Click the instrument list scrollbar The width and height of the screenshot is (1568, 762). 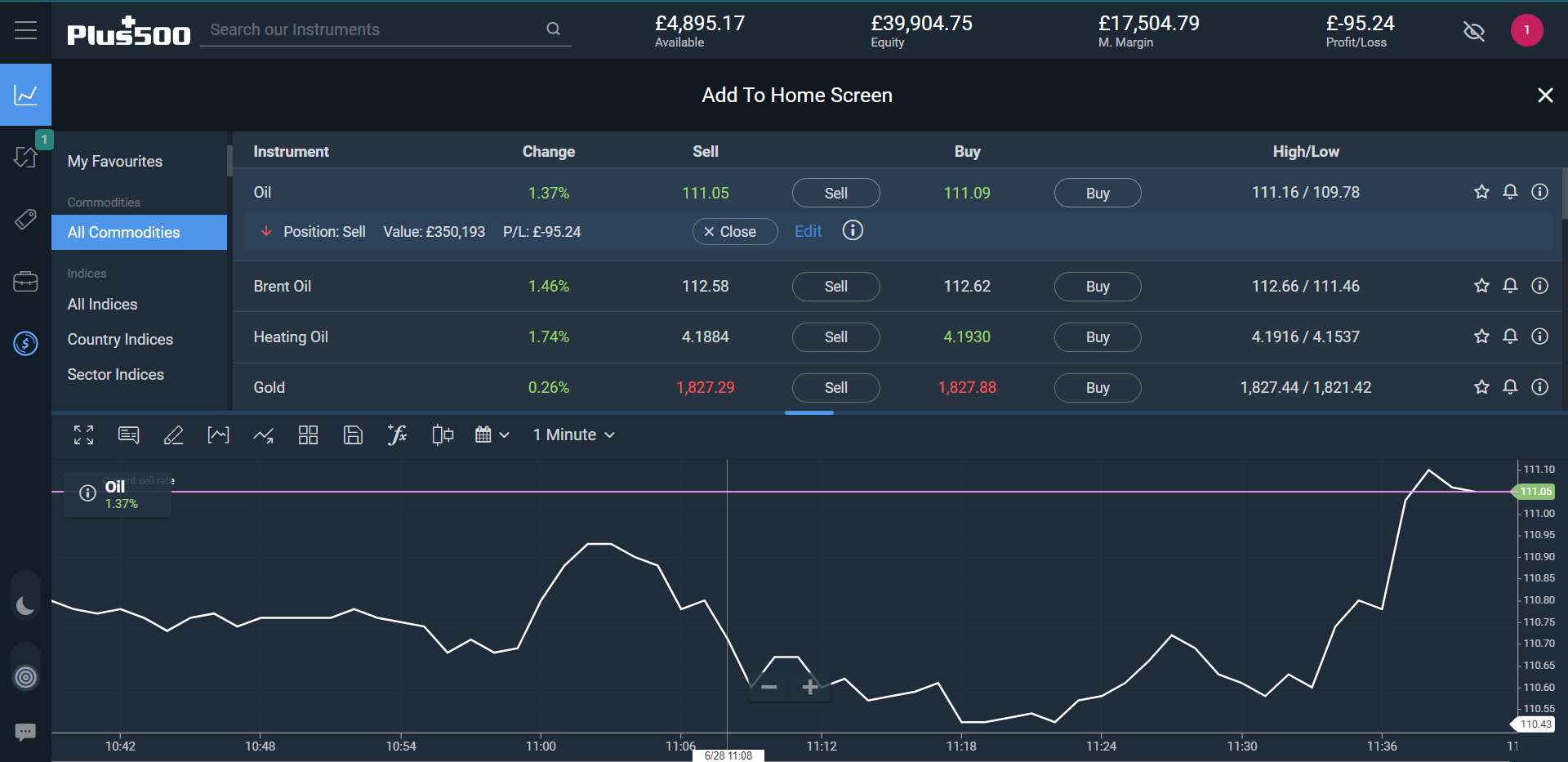click(1564, 194)
